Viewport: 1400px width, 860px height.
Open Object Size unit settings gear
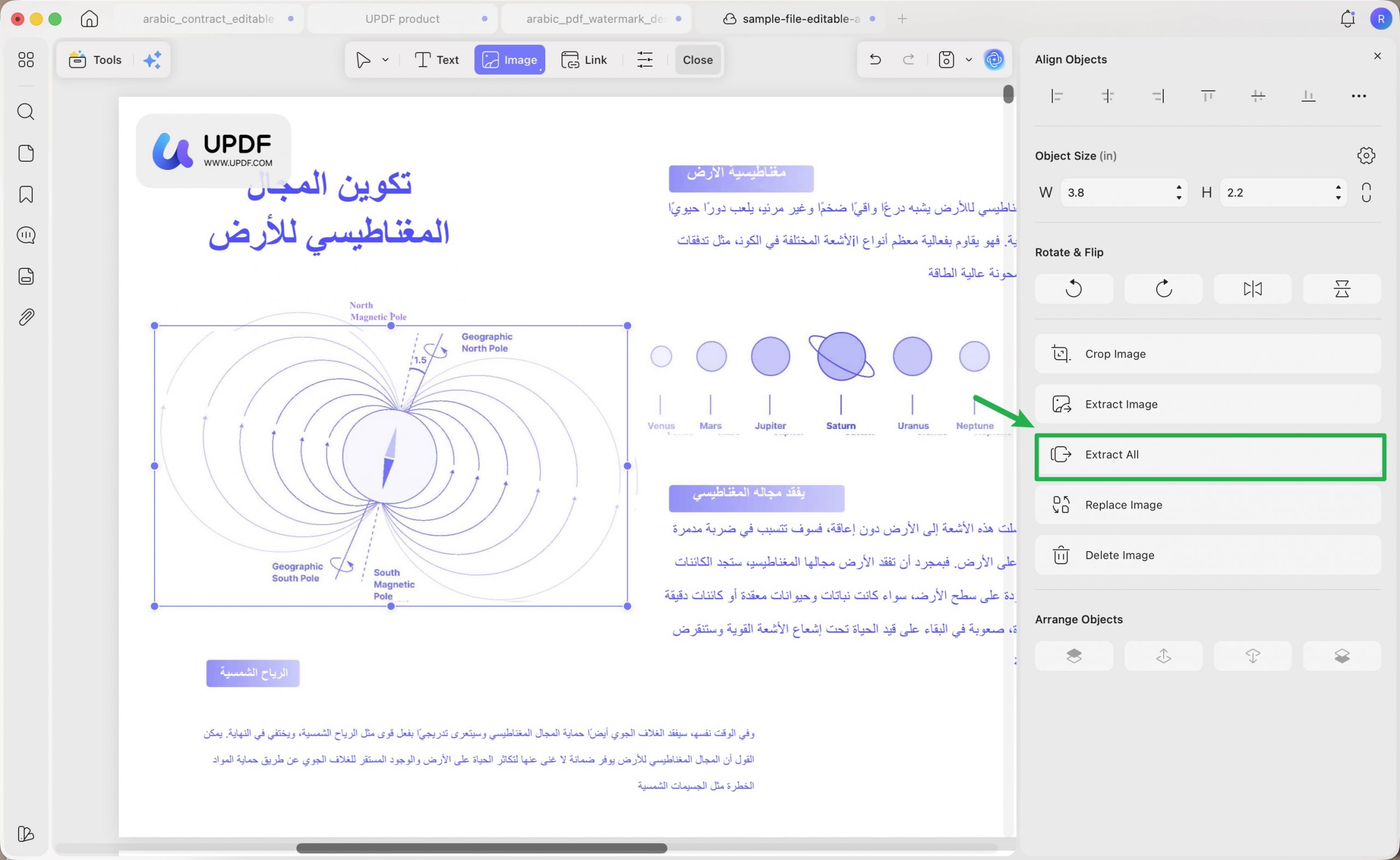click(x=1366, y=155)
